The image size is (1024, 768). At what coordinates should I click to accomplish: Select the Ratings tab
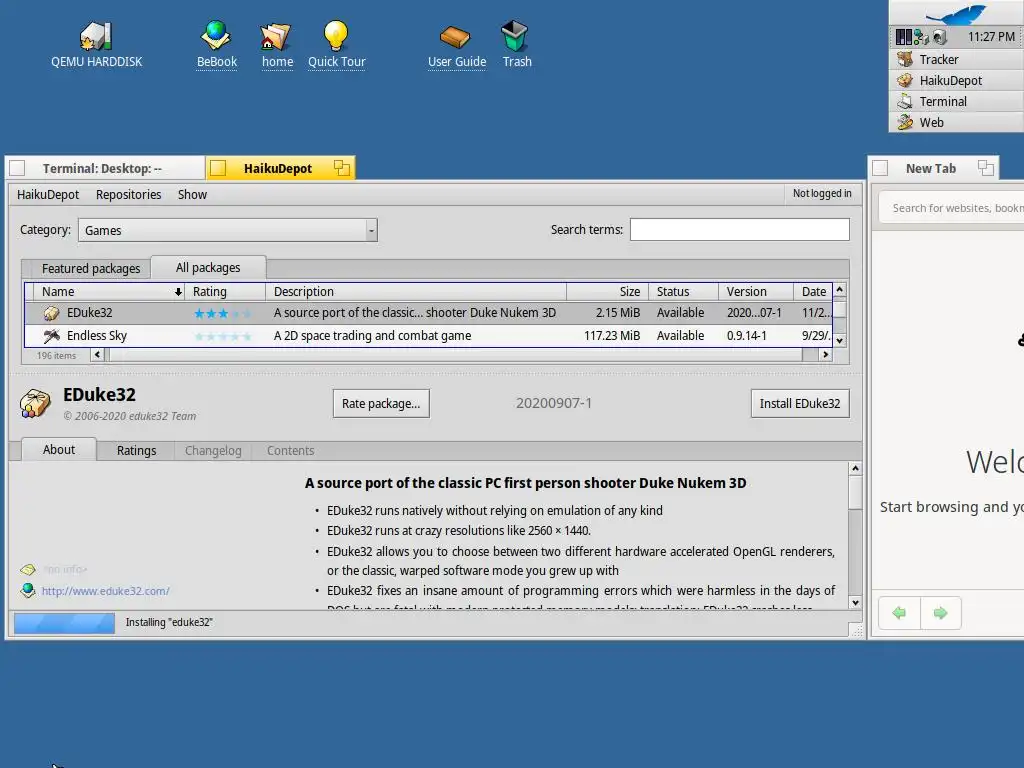(136, 451)
